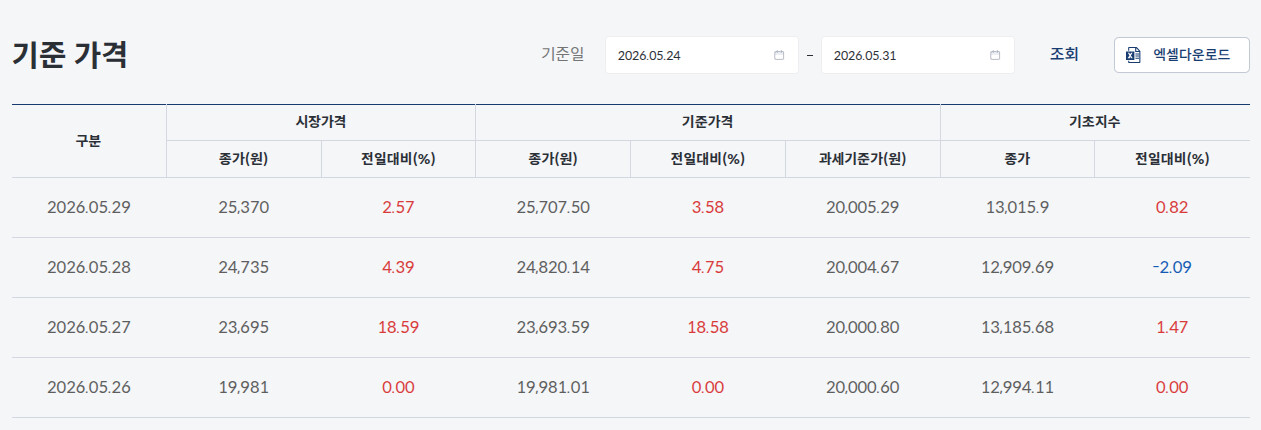Select the 2026.05.26 date row
The image size is (1261, 430).
(x=631, y=388)
